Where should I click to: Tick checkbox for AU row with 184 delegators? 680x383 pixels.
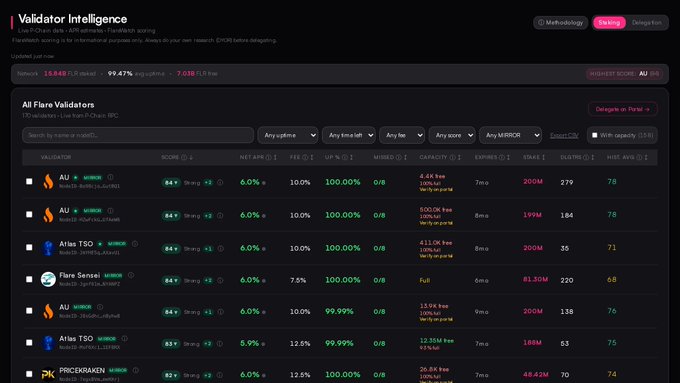[x=29, y=214]
